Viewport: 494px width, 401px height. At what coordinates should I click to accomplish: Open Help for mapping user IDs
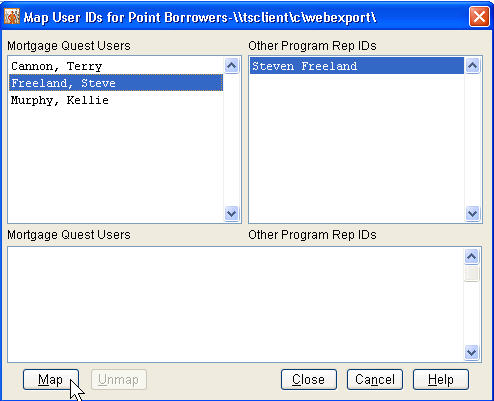click(441, 379)
